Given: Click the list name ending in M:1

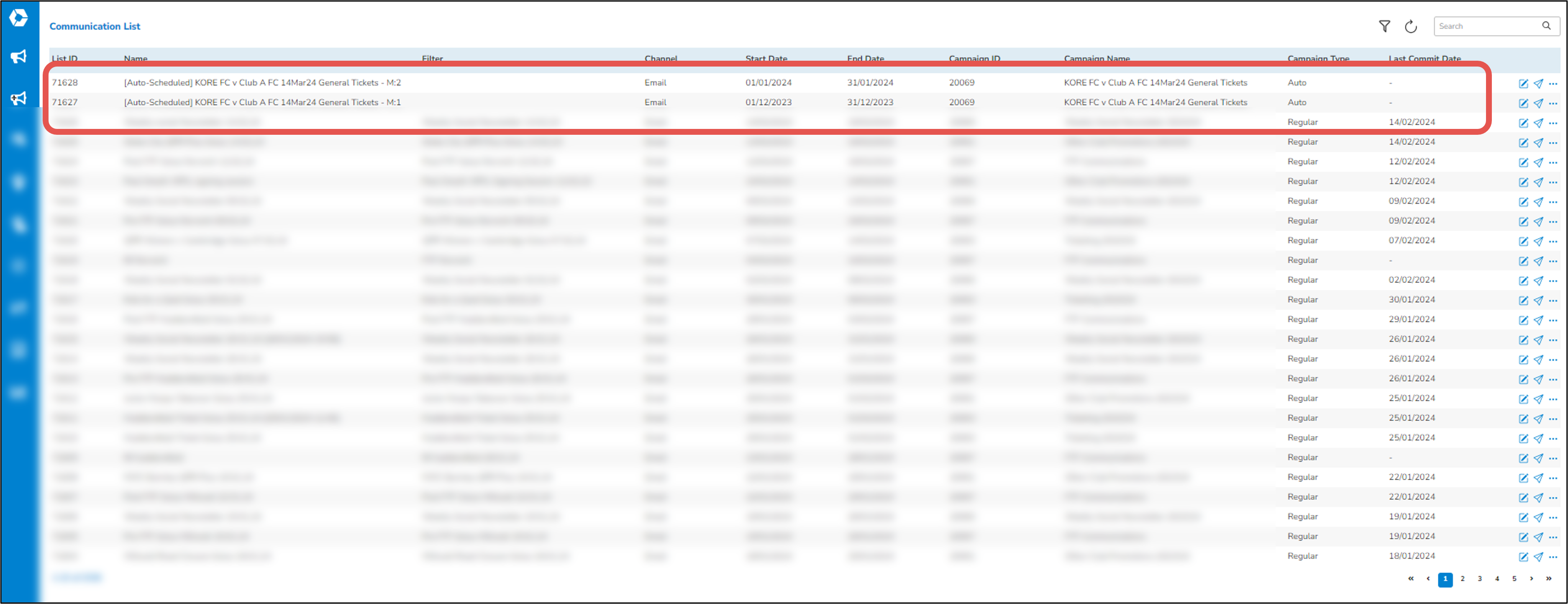Looking at the screenshot, I should (262, 102).
